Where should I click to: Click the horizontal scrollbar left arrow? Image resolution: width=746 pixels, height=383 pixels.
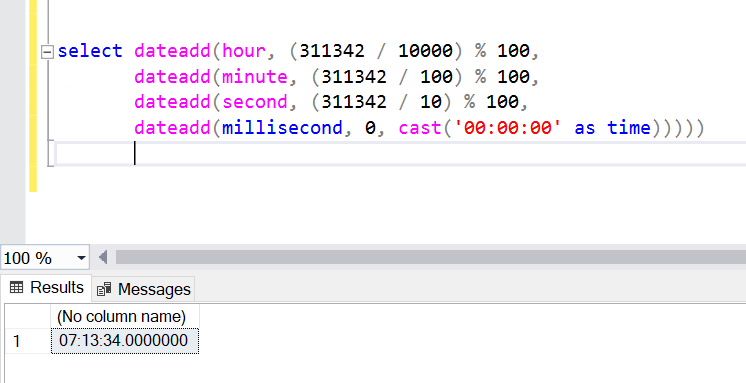103,257
